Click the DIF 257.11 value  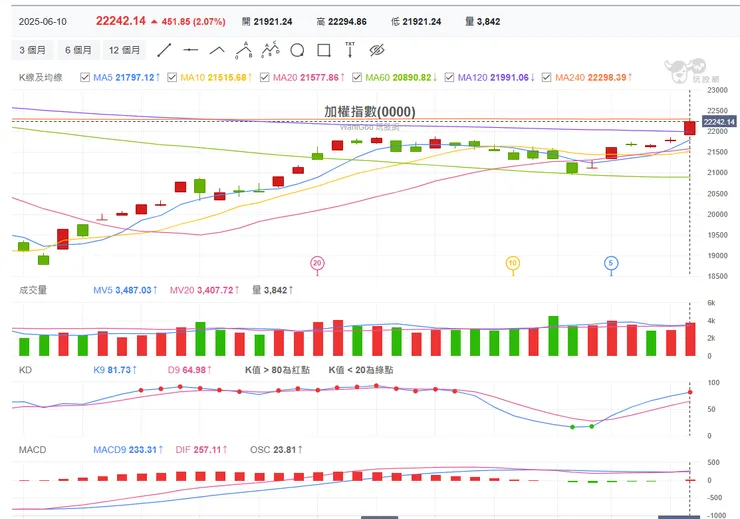(202, 450)
